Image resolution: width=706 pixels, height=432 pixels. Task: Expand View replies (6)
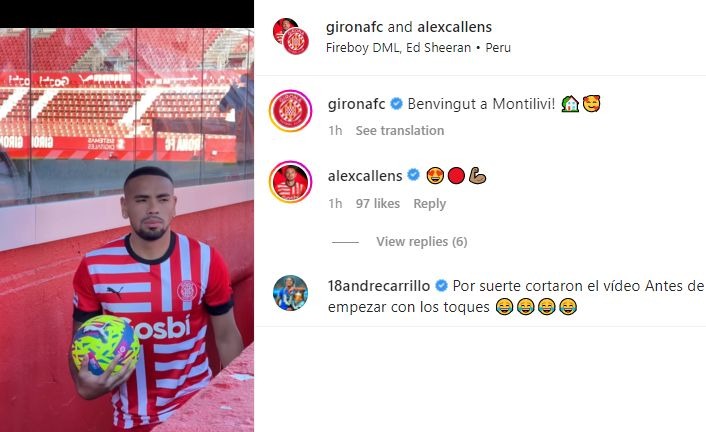[422, 242]
